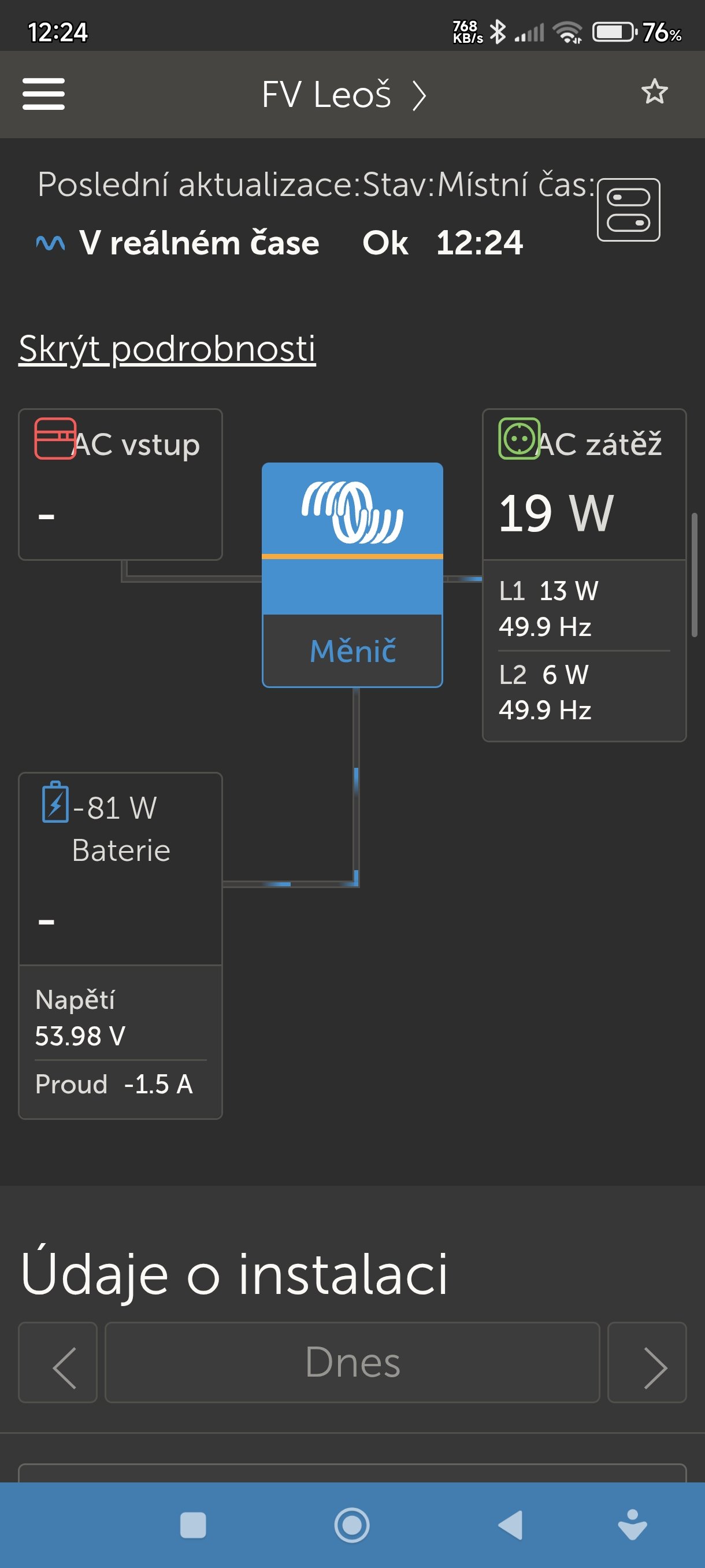Tap the device list controls icon
This screenshot has height=1568, width=705.
click(628, 209)
